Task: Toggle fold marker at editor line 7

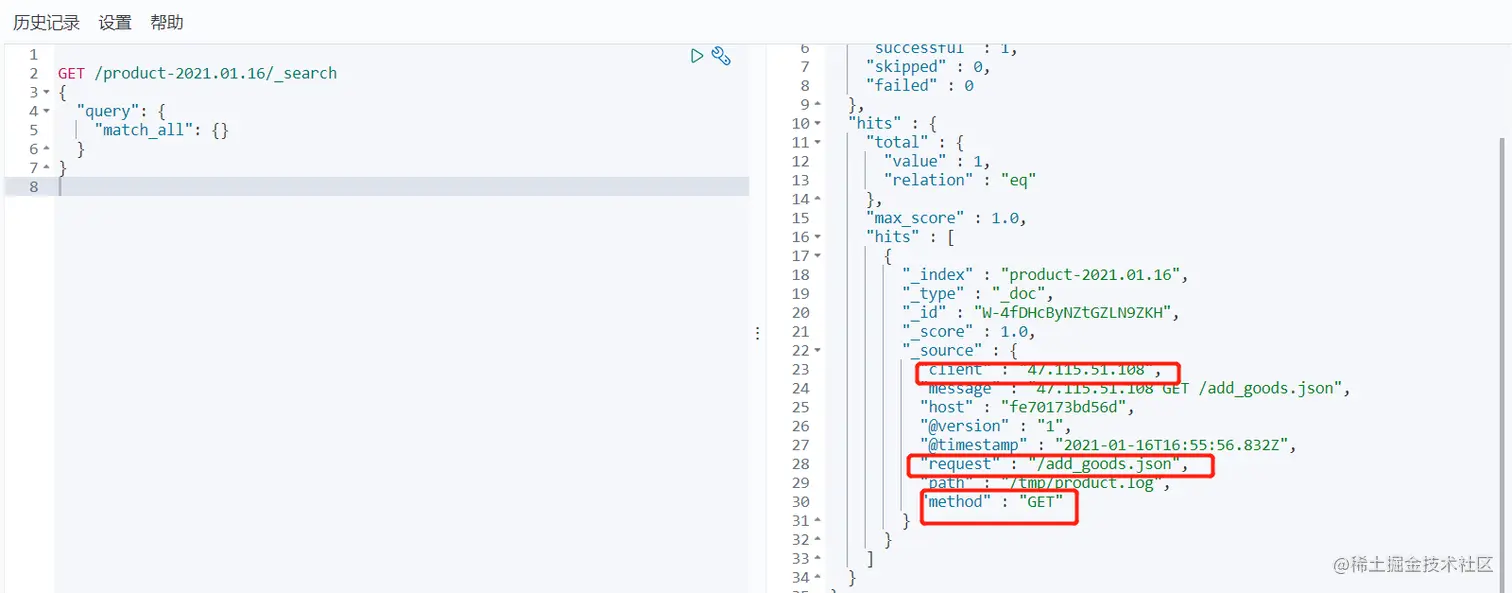Action: coord(47,168)
